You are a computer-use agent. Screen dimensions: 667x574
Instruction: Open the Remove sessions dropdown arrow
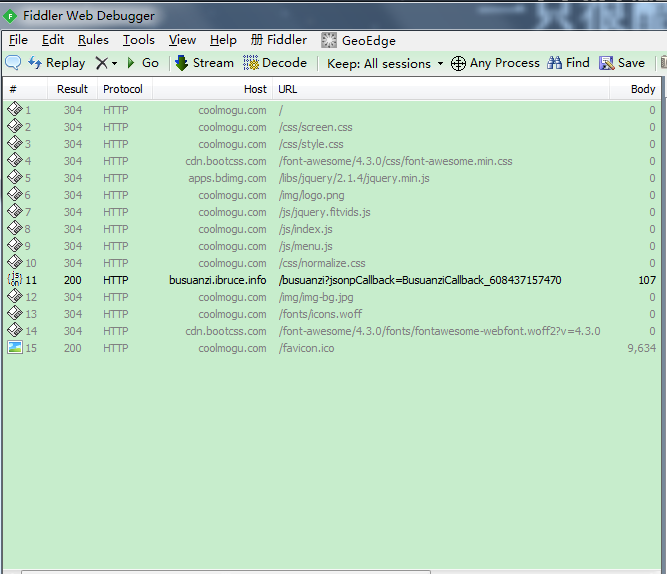[x=114, y=63]
